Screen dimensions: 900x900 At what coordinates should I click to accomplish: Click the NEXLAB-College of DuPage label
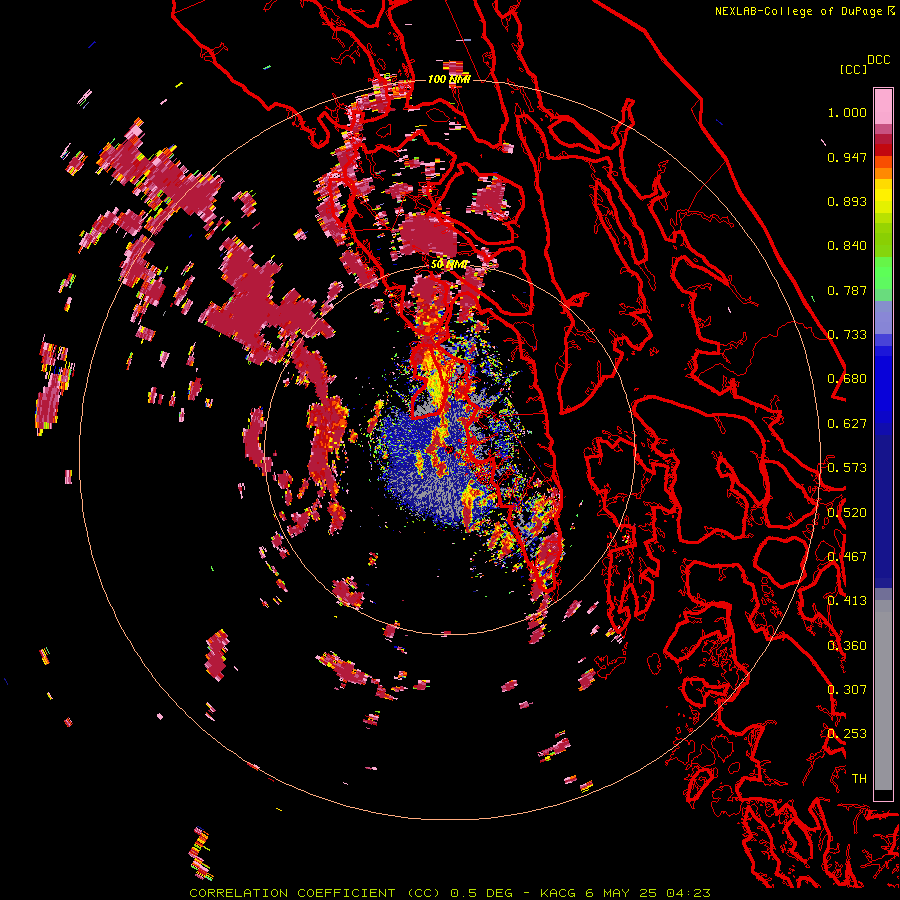799,11
